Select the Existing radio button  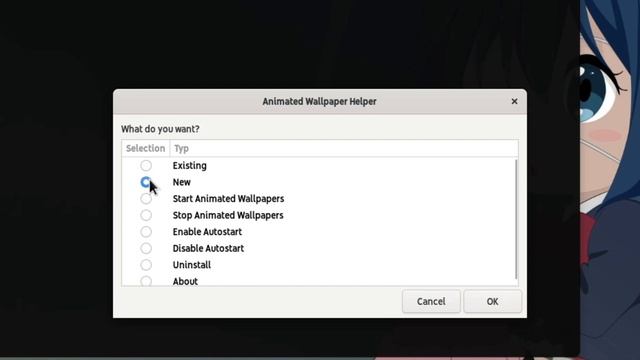pos(146,165)
